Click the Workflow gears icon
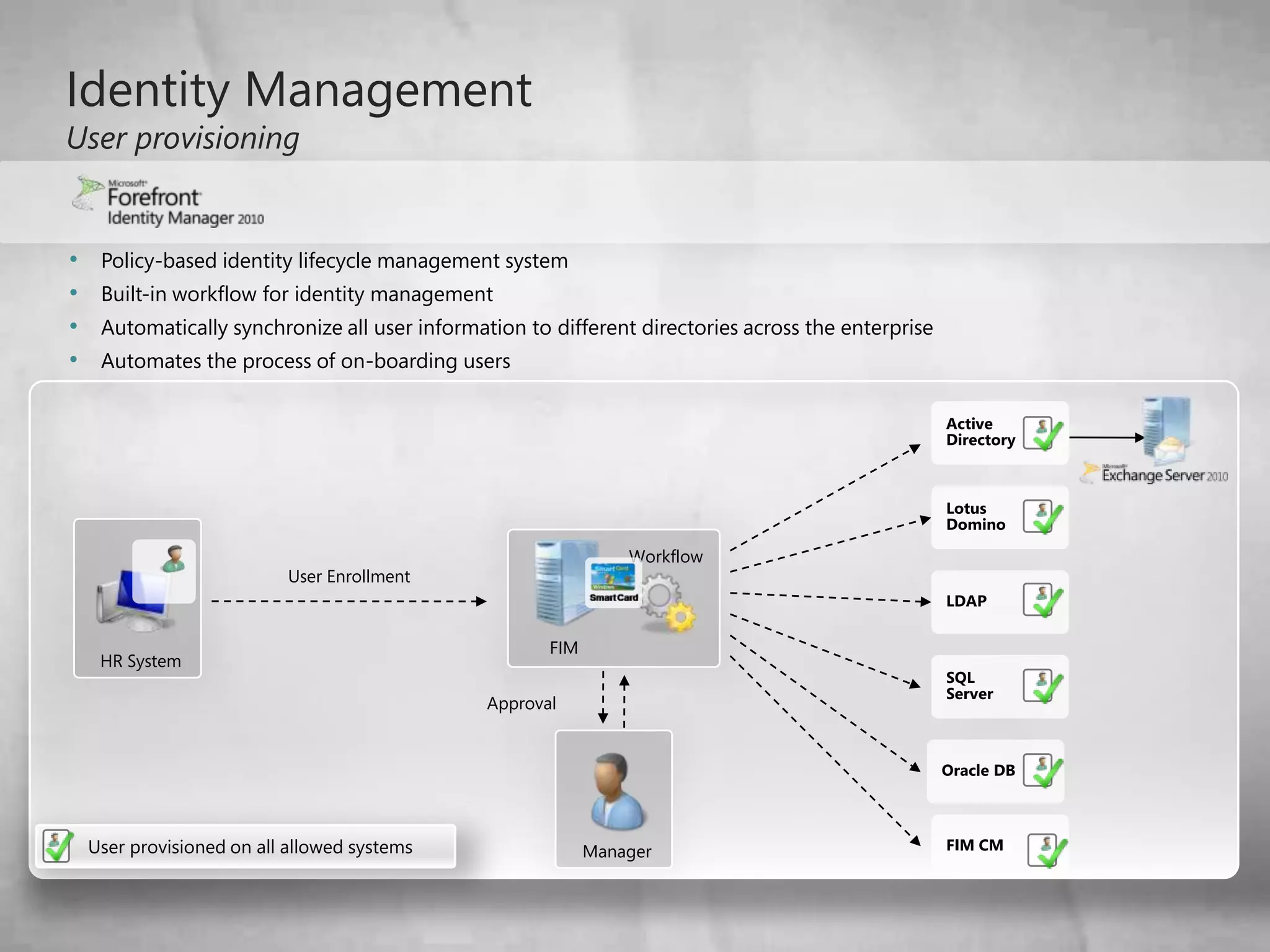 [668, 603]
